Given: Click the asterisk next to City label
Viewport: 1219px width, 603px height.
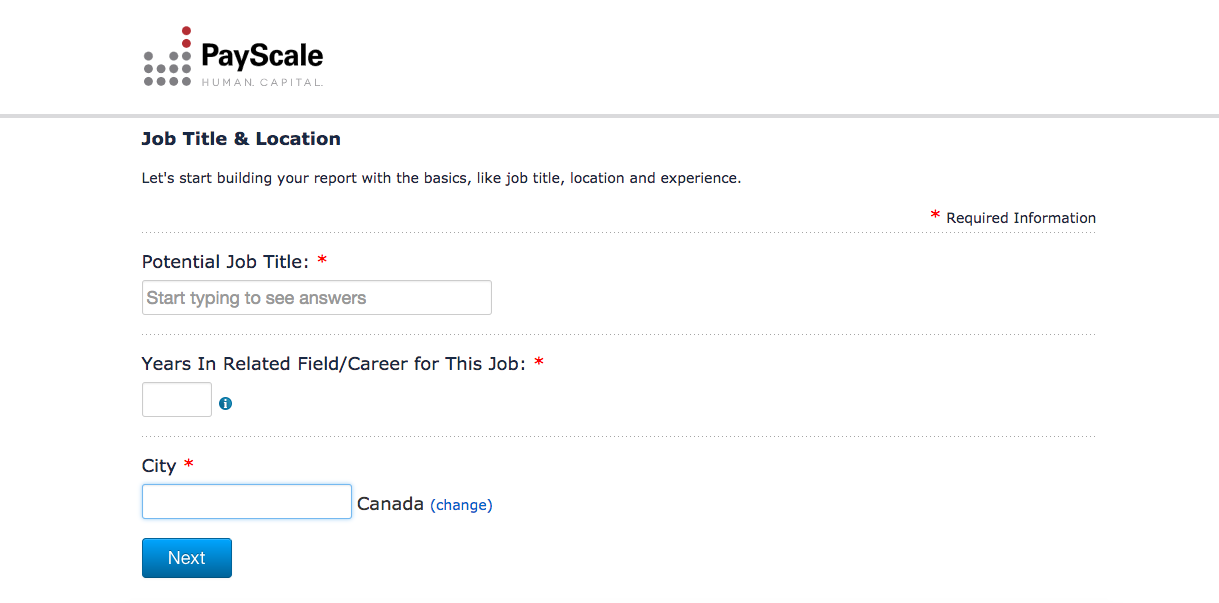Looking at the screenshot, I should click(x=188, y=464).
